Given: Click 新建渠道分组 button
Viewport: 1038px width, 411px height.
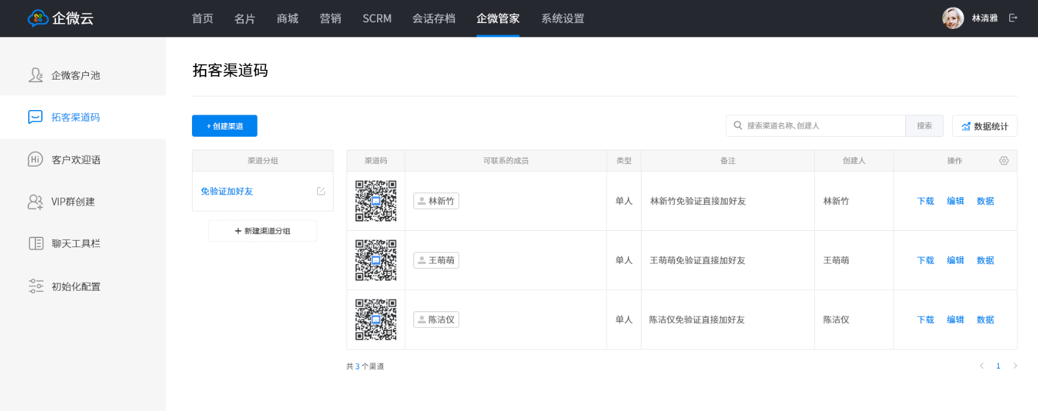Looking at the screenshot, I should point(263,231).
